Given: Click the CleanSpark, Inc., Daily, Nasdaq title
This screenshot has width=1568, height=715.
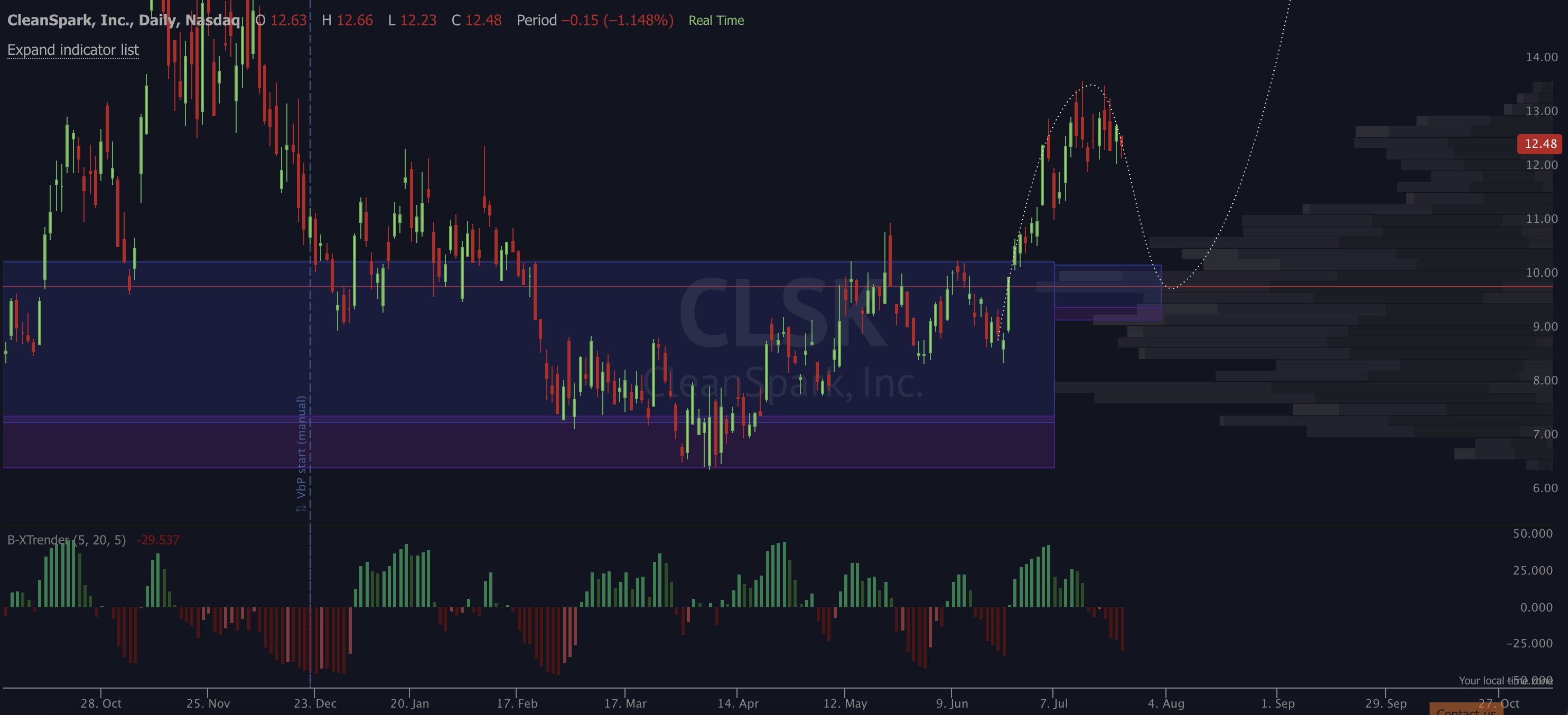Looking at the screenshot, I should point(124,20).
